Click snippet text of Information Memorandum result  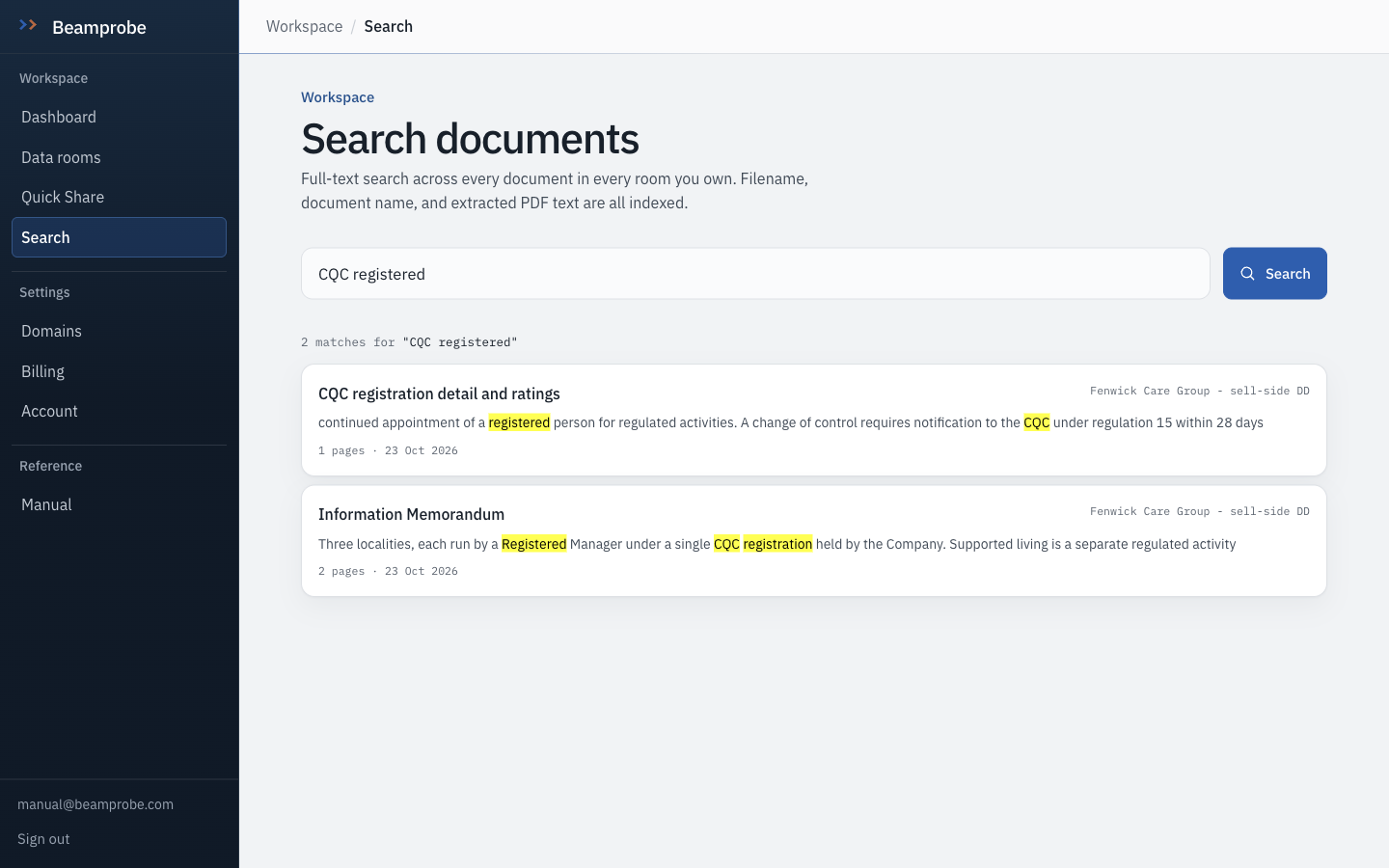(x=776, y=544)
